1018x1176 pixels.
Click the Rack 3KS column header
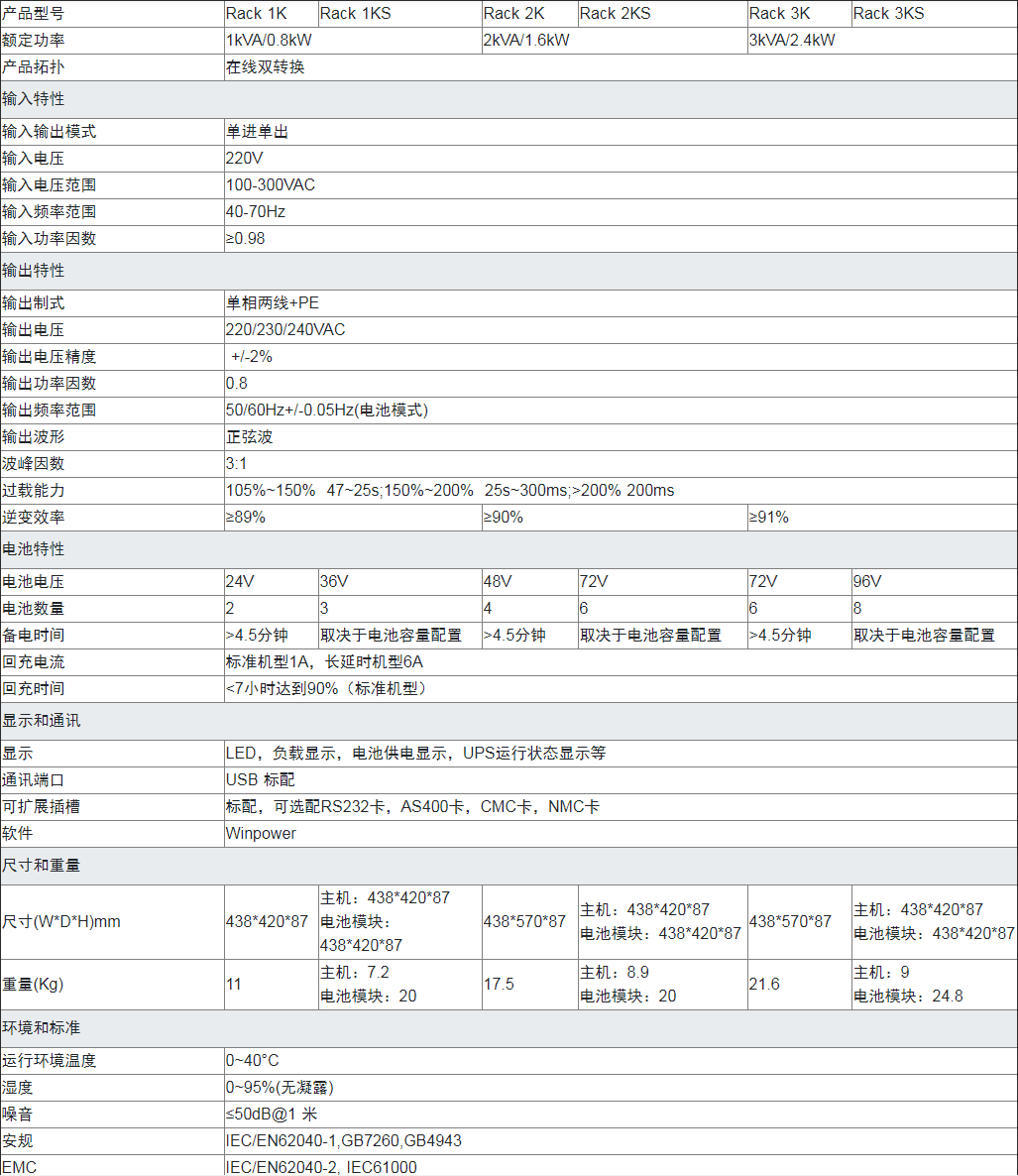[889, 13]
